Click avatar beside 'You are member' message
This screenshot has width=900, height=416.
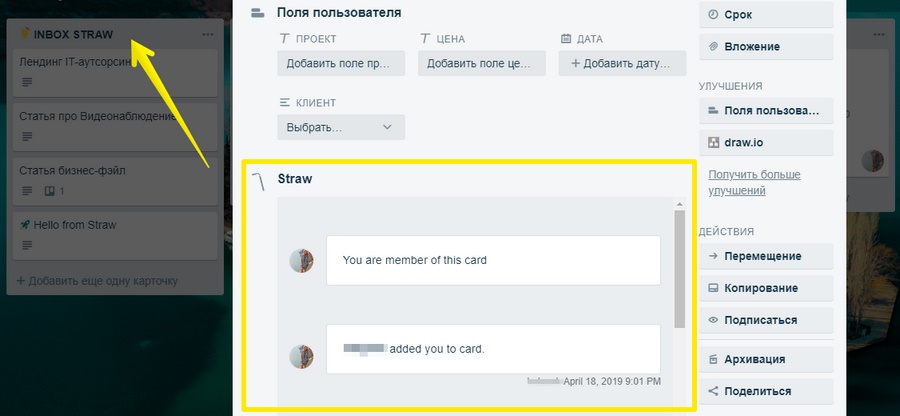tap(301, 261)
